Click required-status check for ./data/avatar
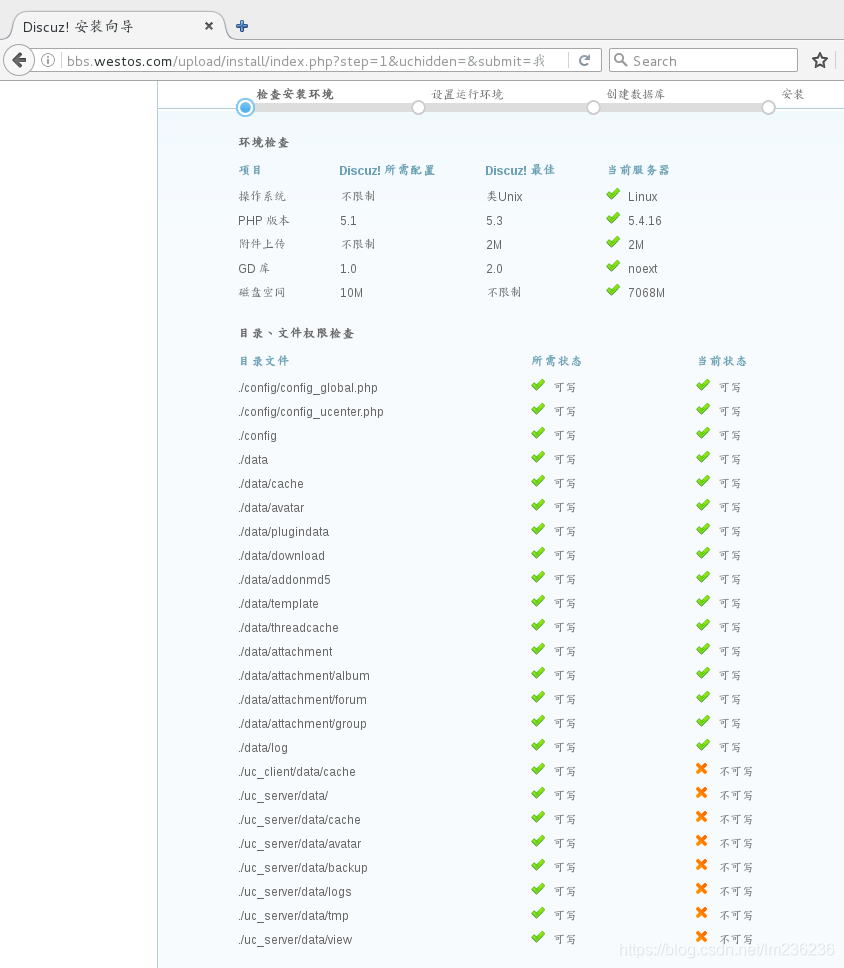The width and height of the screenshot is (844, 968). 538,505
